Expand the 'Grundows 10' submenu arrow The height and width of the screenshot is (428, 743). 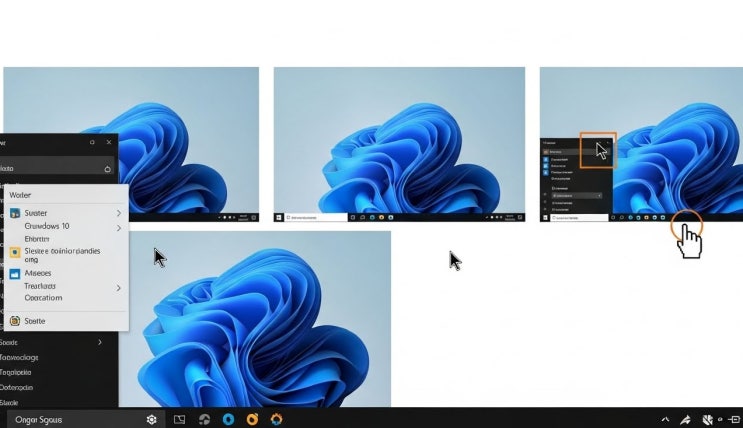118,228
